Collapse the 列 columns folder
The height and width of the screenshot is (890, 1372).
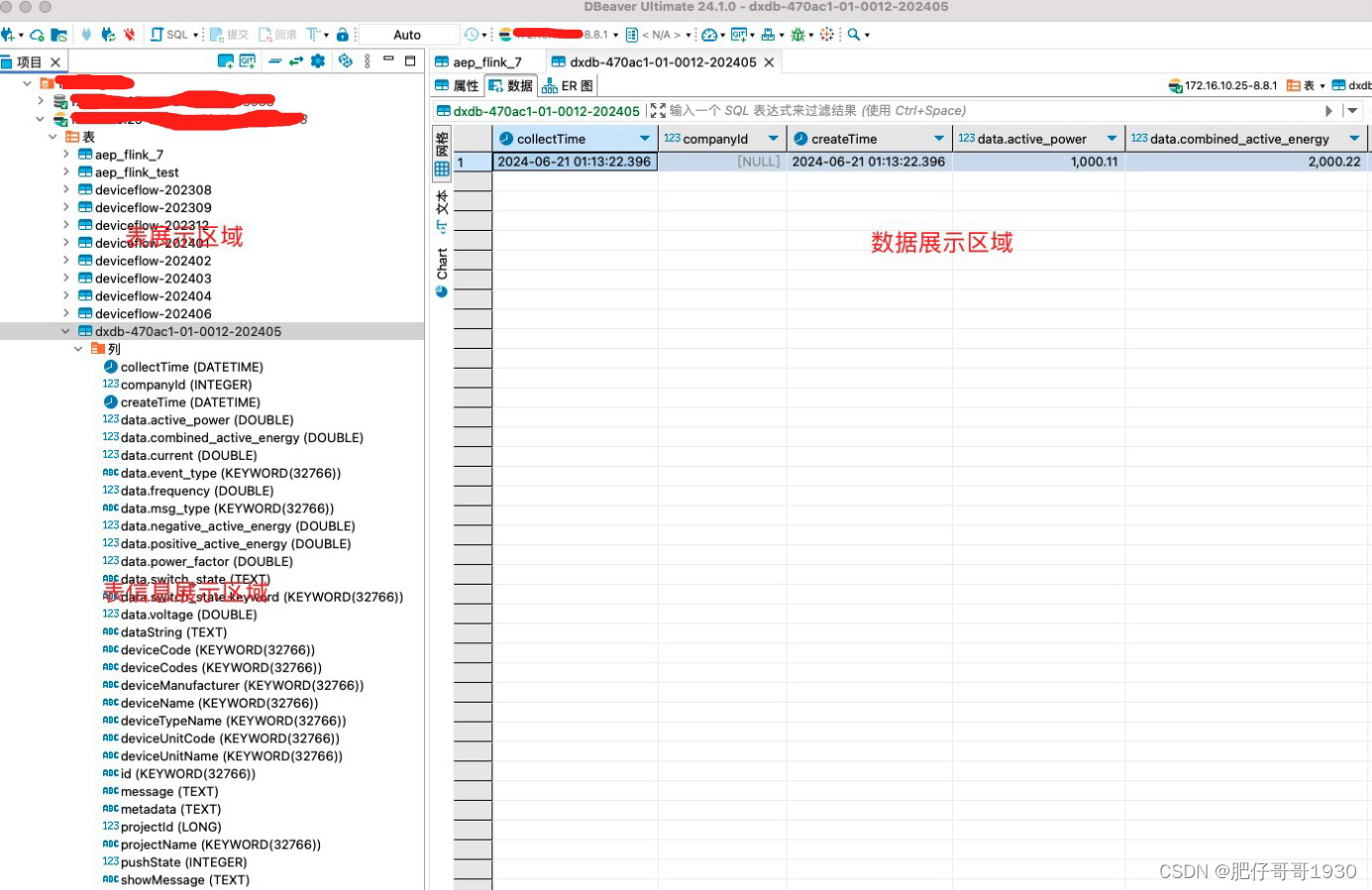pyautogui.click(x=78, y=350)
